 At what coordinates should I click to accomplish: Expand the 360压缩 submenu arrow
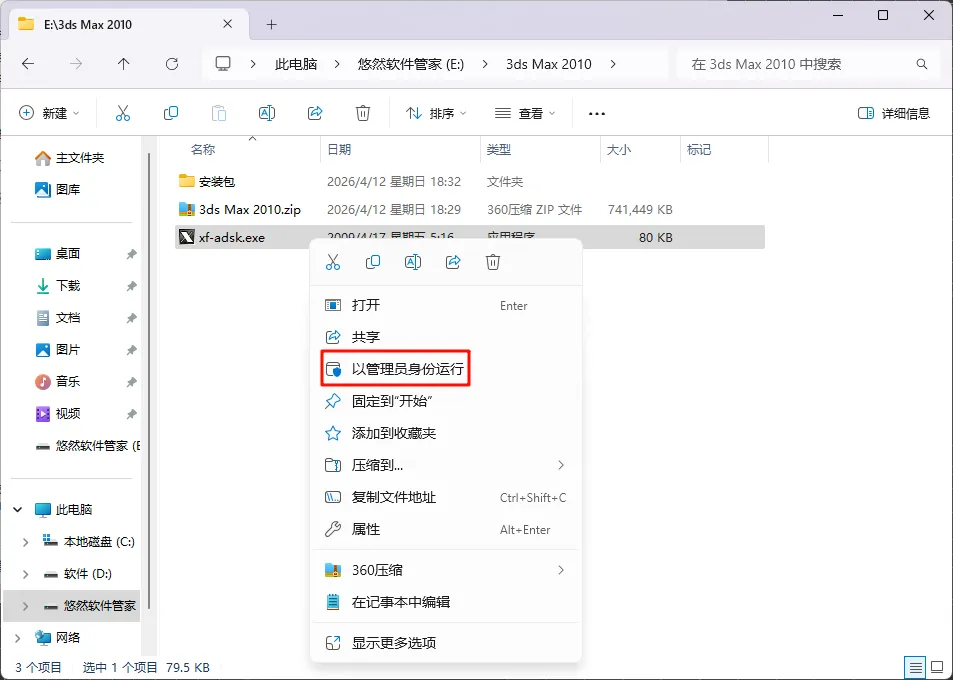(561, 570)
